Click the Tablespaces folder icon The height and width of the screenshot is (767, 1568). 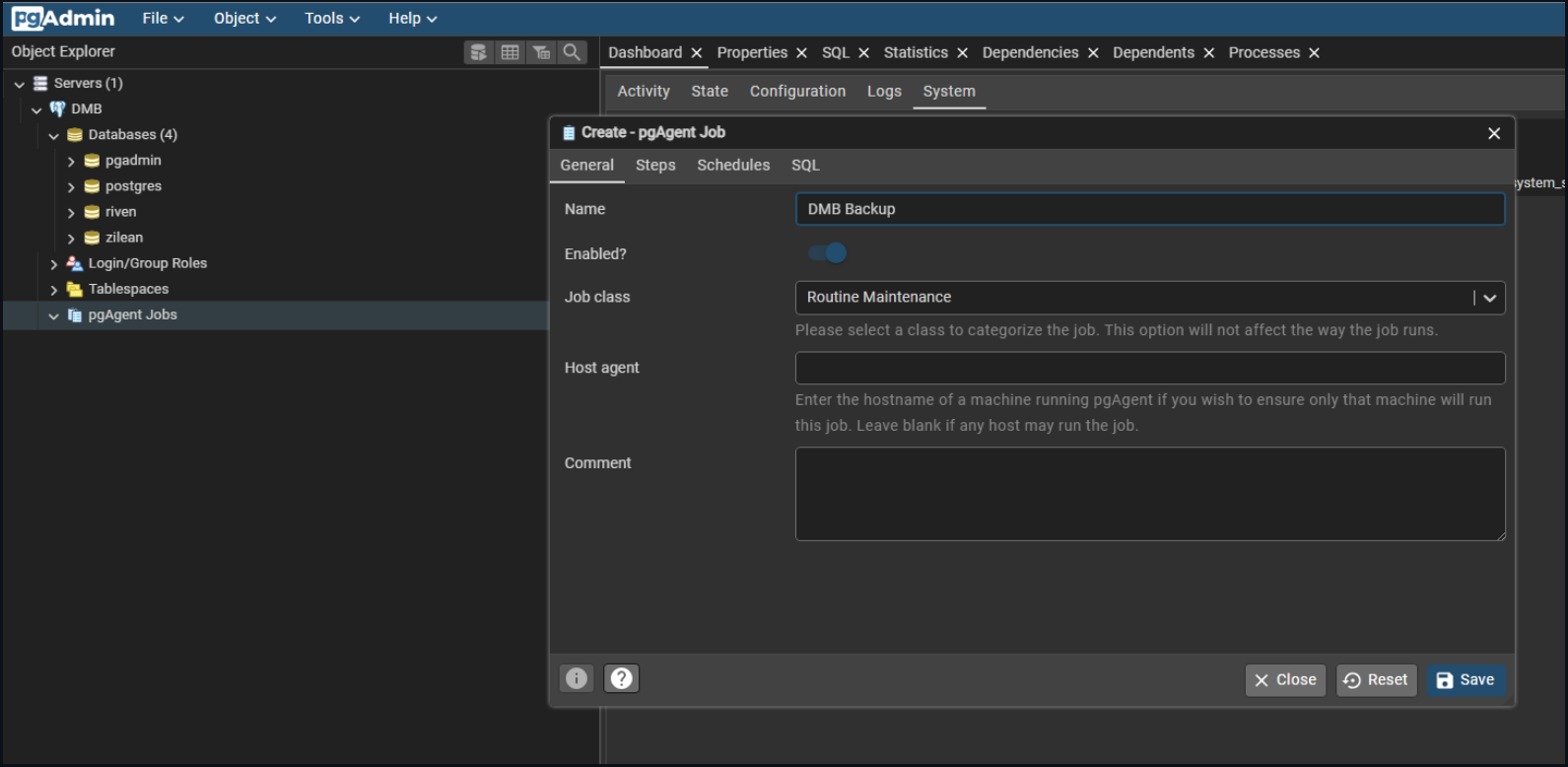click(75, 289)
